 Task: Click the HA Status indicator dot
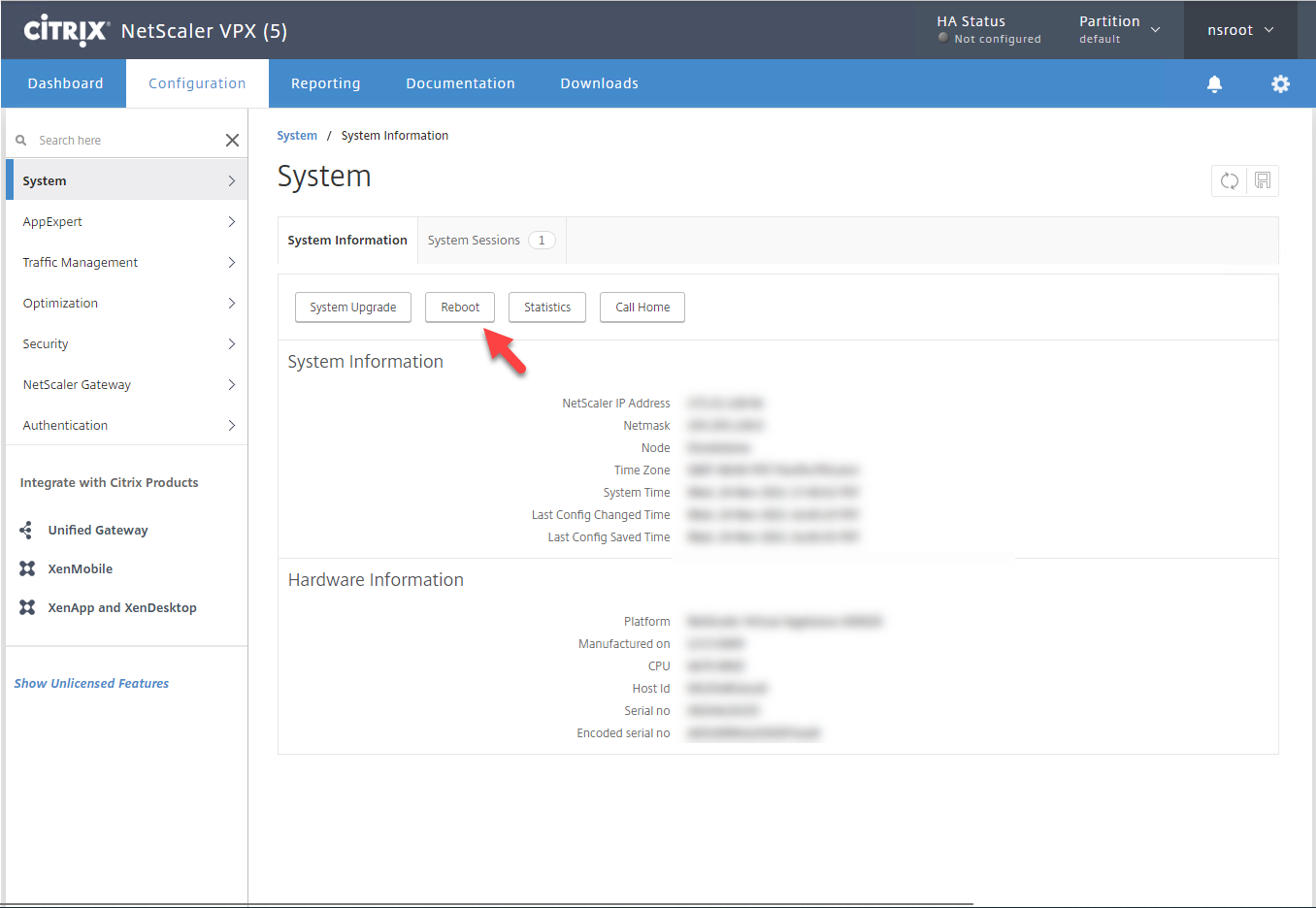(943, 38)
